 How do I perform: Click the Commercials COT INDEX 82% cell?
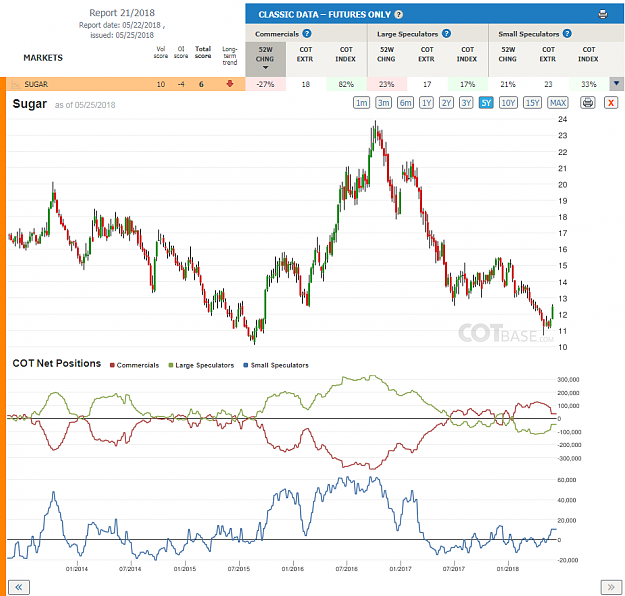click(346, 84)
